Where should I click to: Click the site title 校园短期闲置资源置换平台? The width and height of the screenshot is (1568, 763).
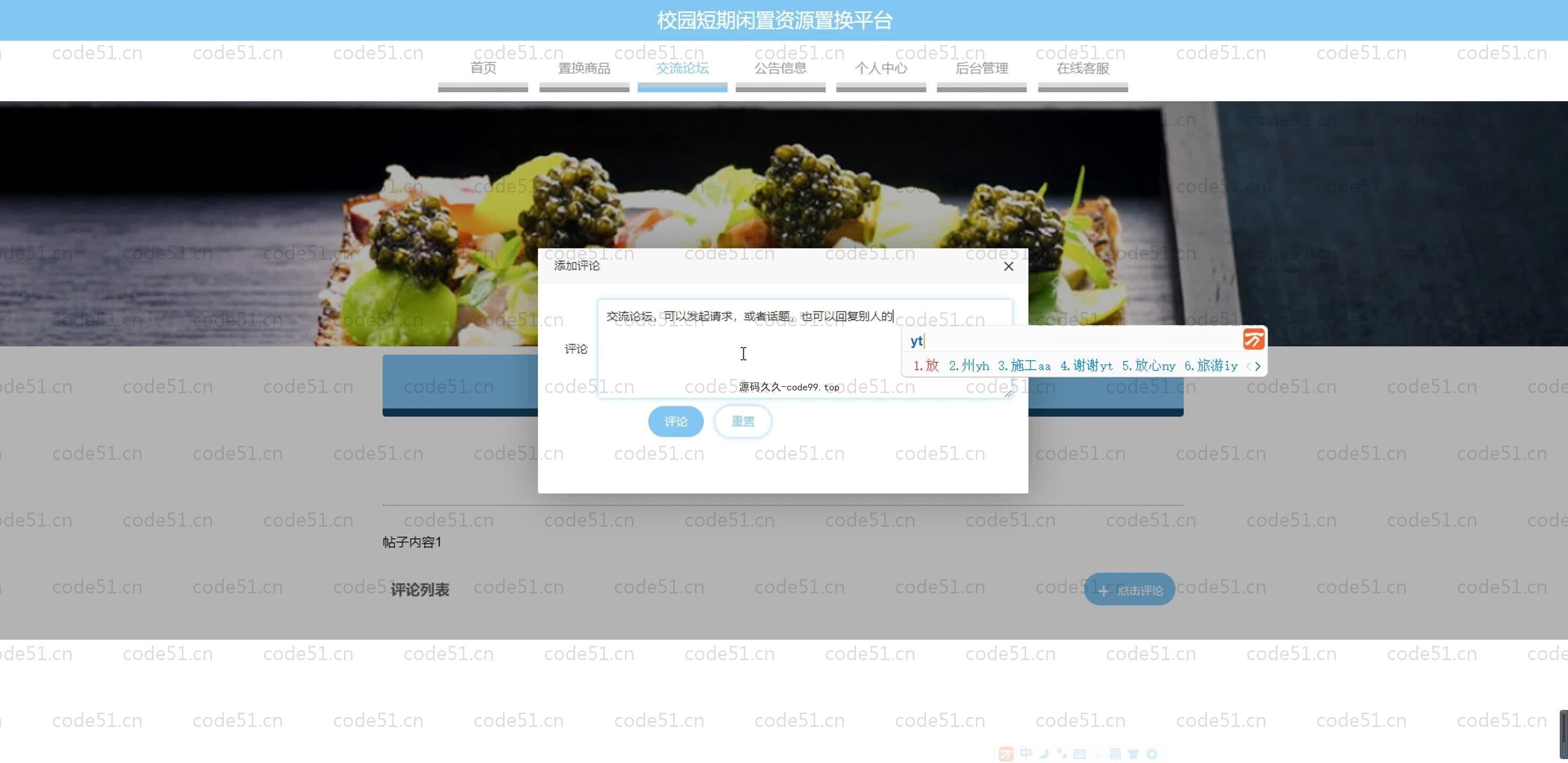click(774, 20)
